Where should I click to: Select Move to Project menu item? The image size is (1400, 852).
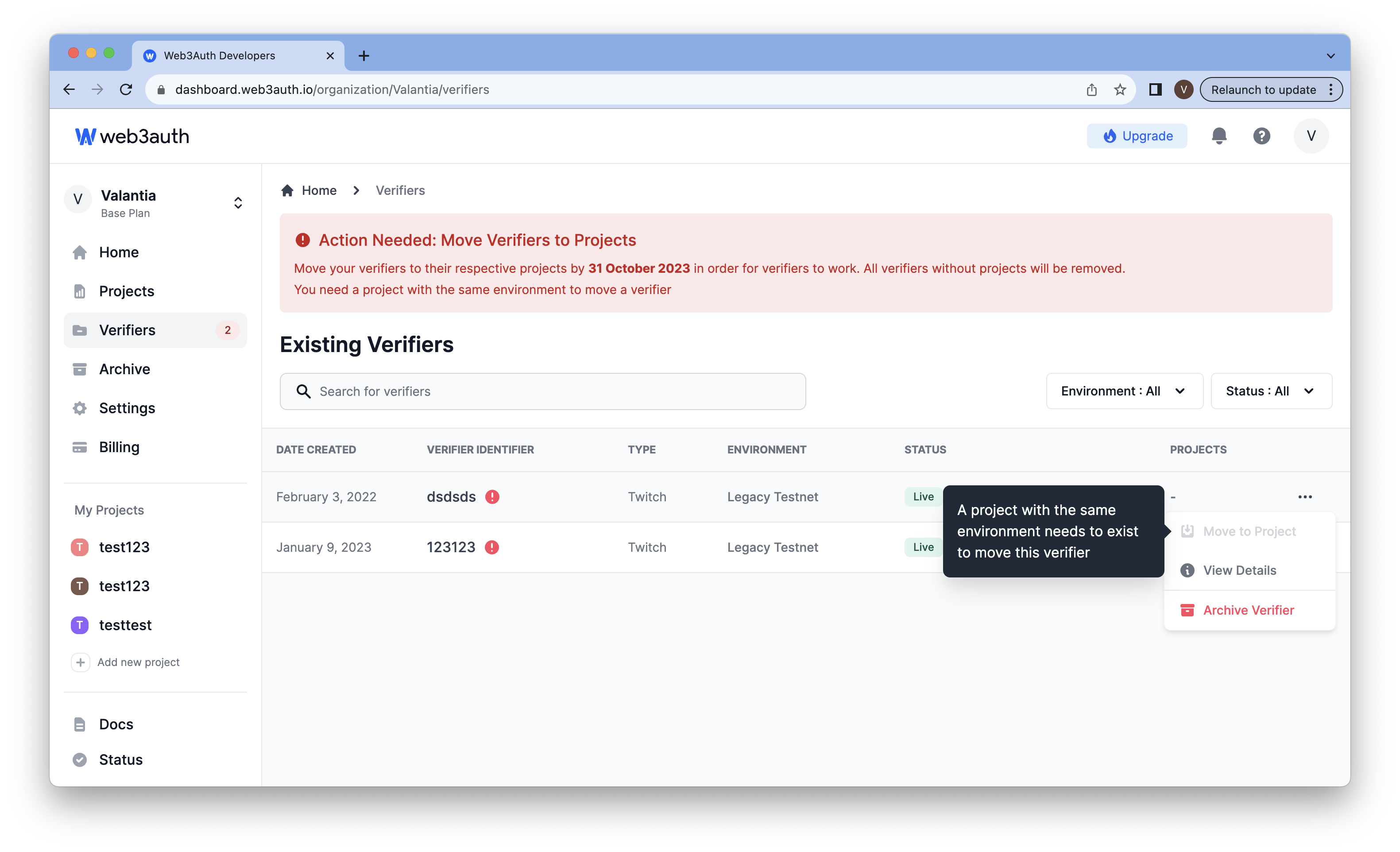pos(1249,531)
